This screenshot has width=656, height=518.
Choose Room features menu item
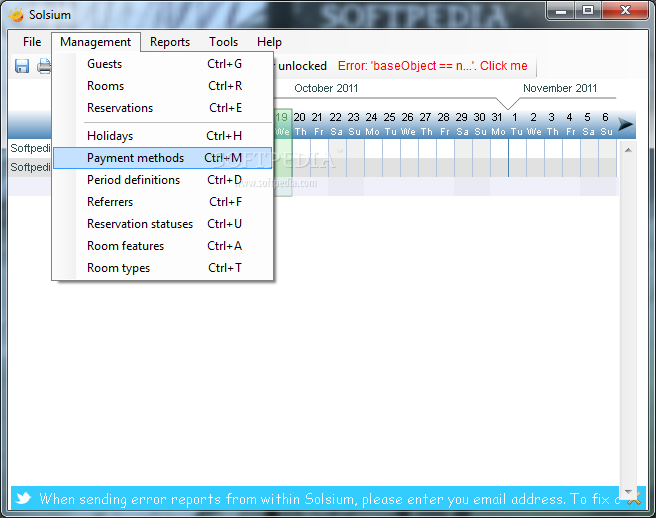point(163,246)
